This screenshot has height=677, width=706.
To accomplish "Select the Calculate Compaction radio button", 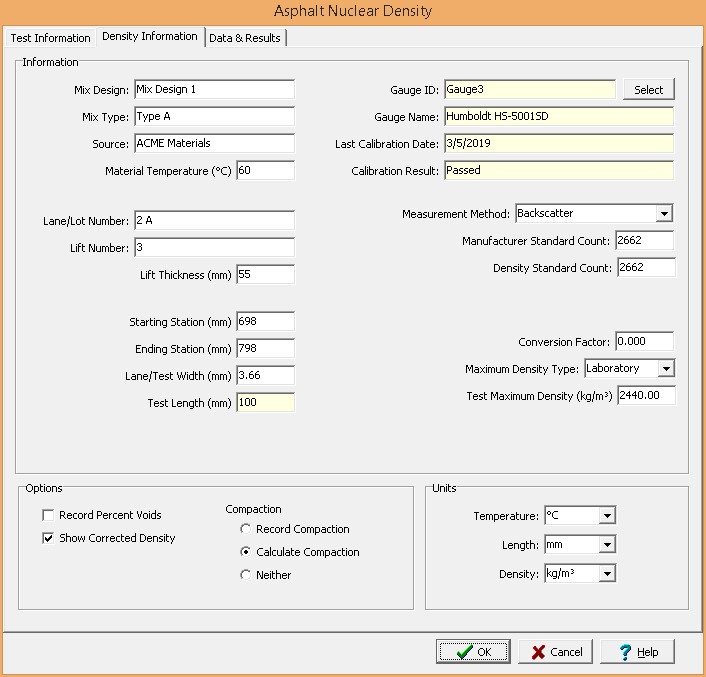I will point(246,552).
